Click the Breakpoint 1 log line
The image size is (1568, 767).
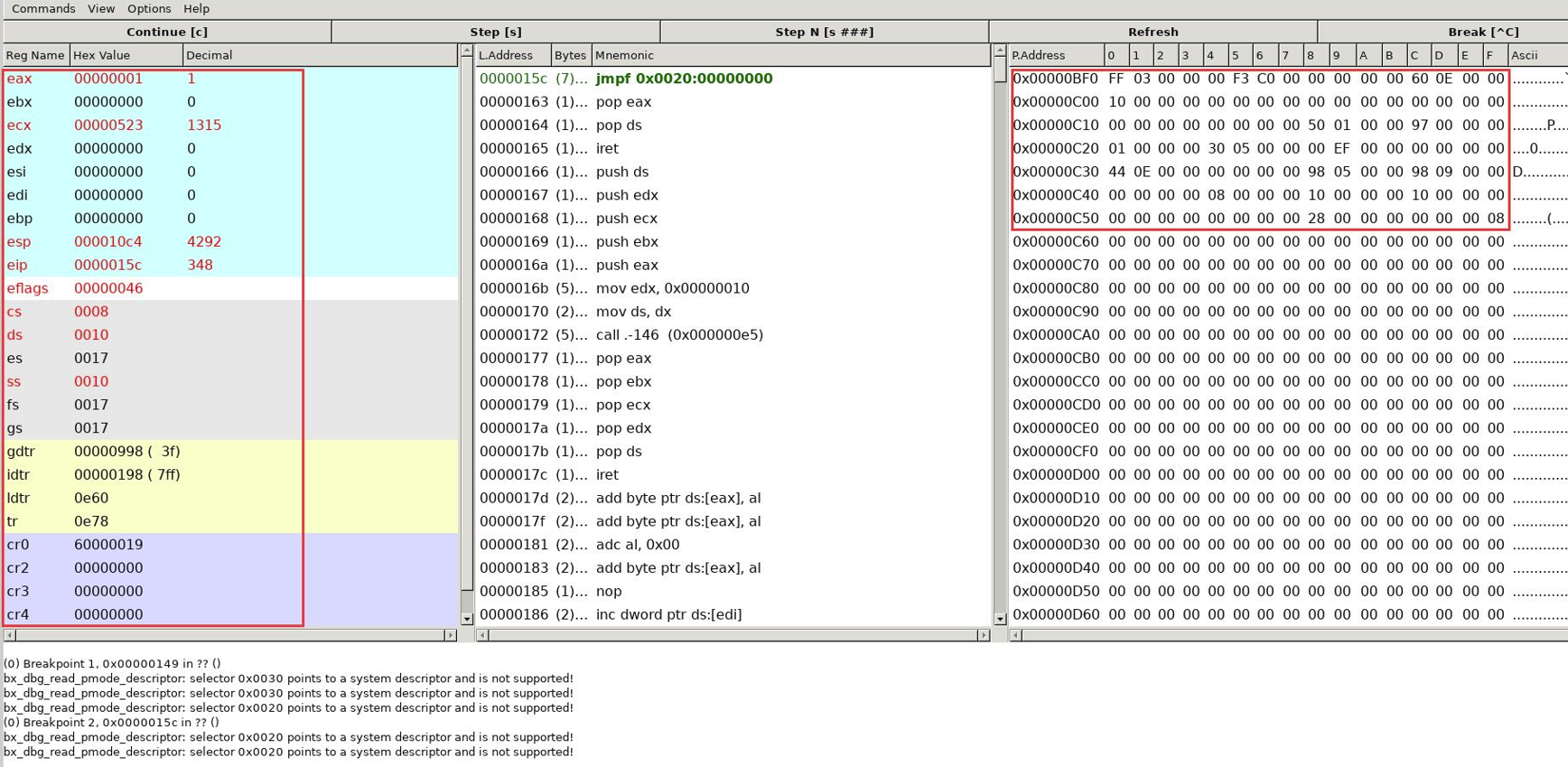click(x=112, y=664)
